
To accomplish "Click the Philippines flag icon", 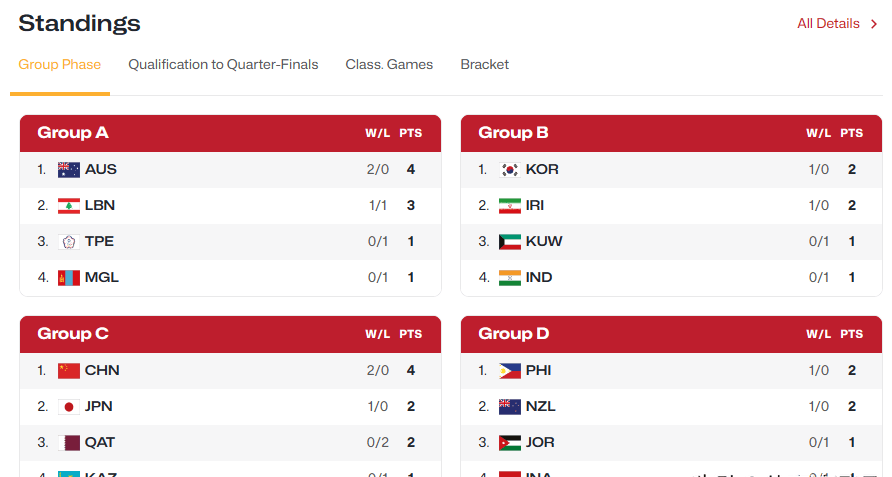I will (510, 371).
